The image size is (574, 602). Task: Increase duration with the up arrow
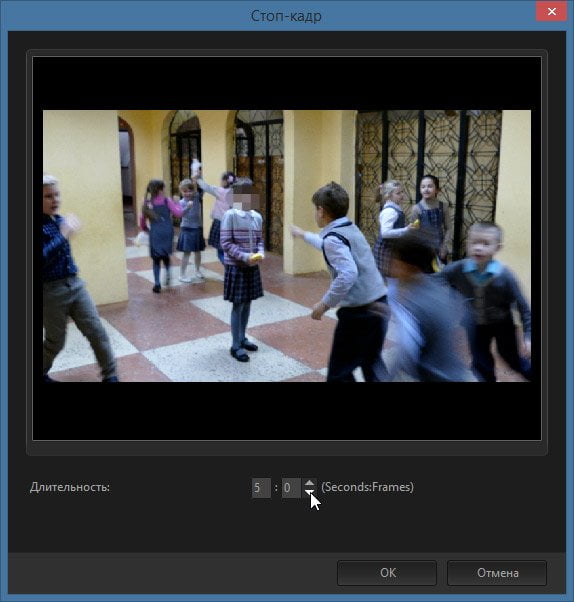click(309, 483)
